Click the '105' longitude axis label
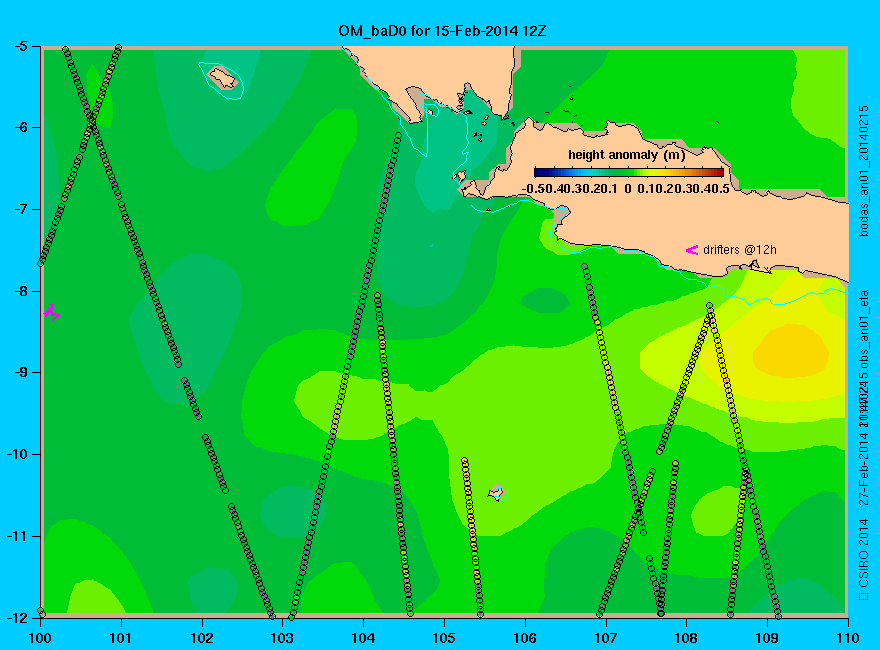This screenshot has width=880, height=650. pyautogui.click(x=444, y=638)
